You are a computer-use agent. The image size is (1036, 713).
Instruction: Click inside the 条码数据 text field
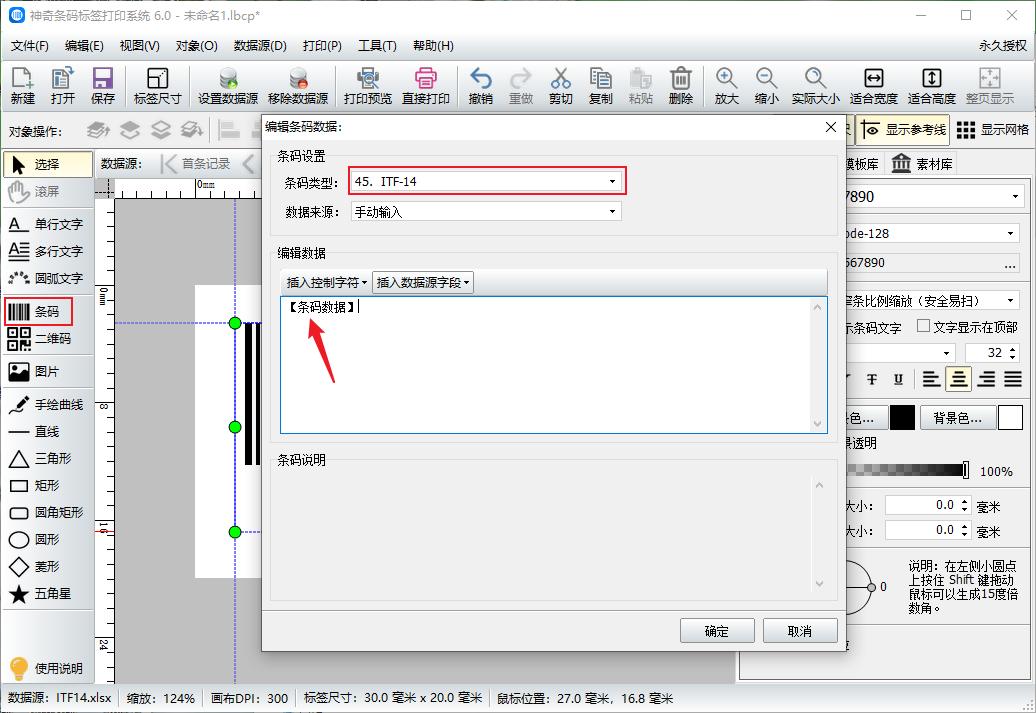tap(550, 360)
